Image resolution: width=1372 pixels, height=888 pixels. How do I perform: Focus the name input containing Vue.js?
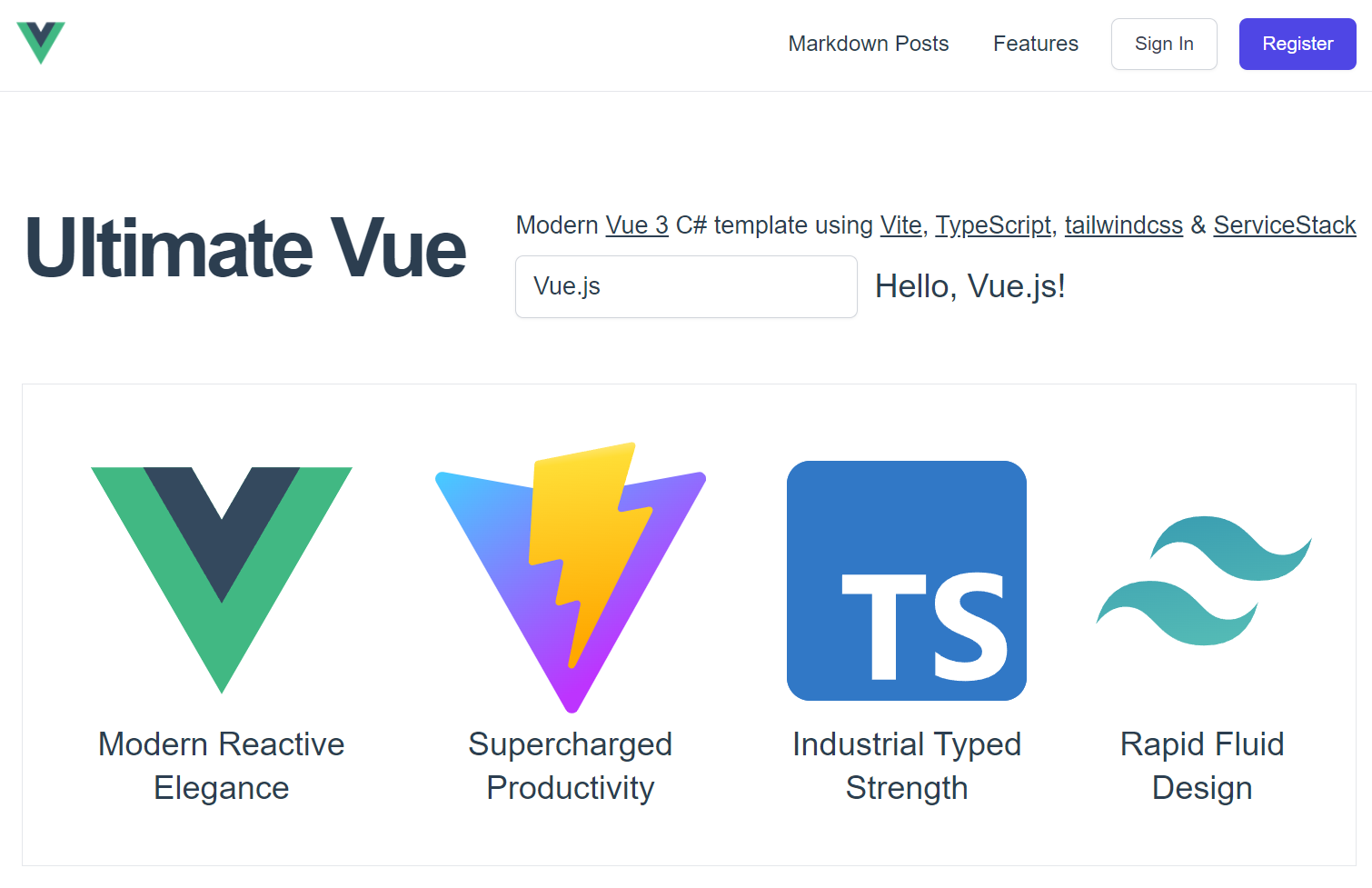686,286
